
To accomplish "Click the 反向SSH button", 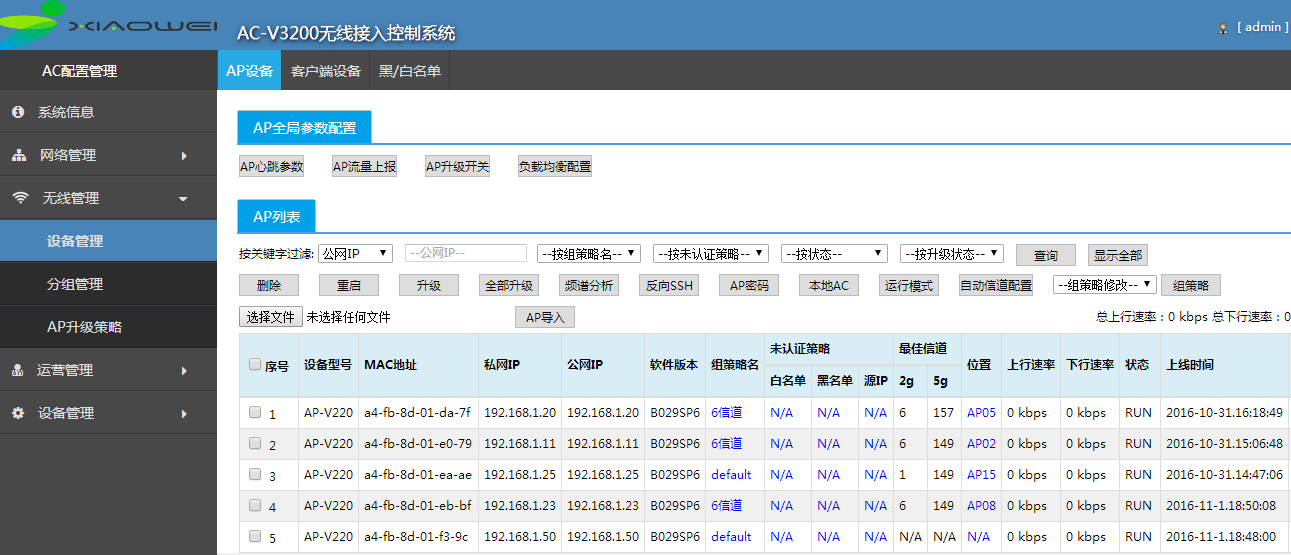I will click(x=669, y=285).
